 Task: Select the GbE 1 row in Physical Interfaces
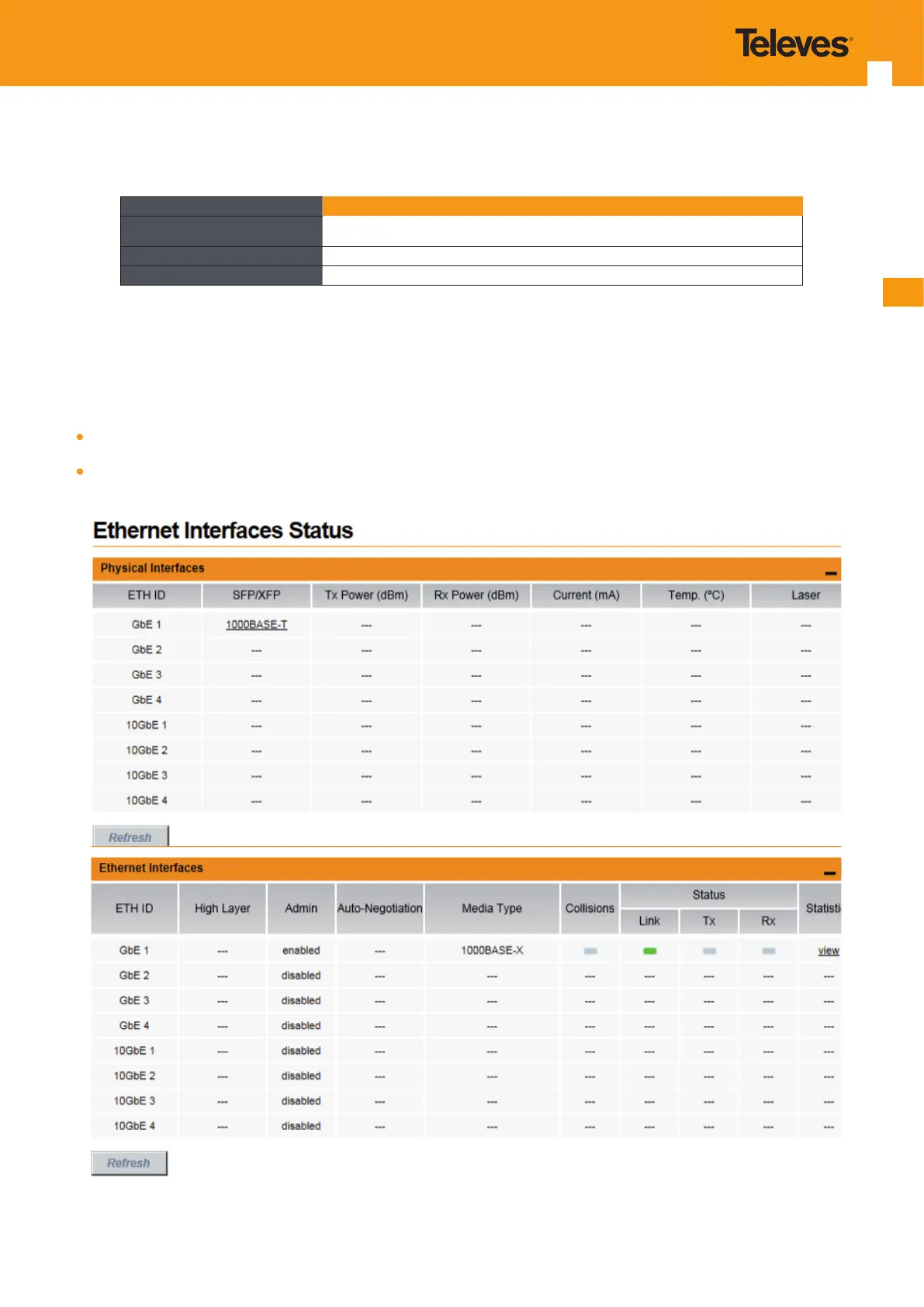[x=467, y=625]
